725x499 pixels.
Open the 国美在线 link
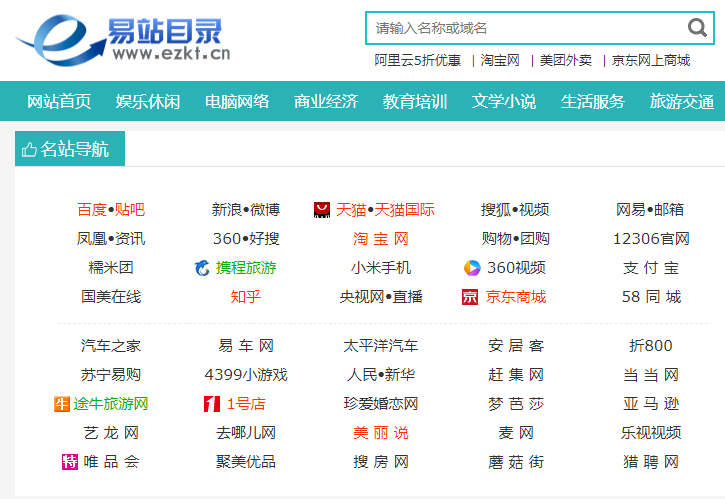click(111, 297)
